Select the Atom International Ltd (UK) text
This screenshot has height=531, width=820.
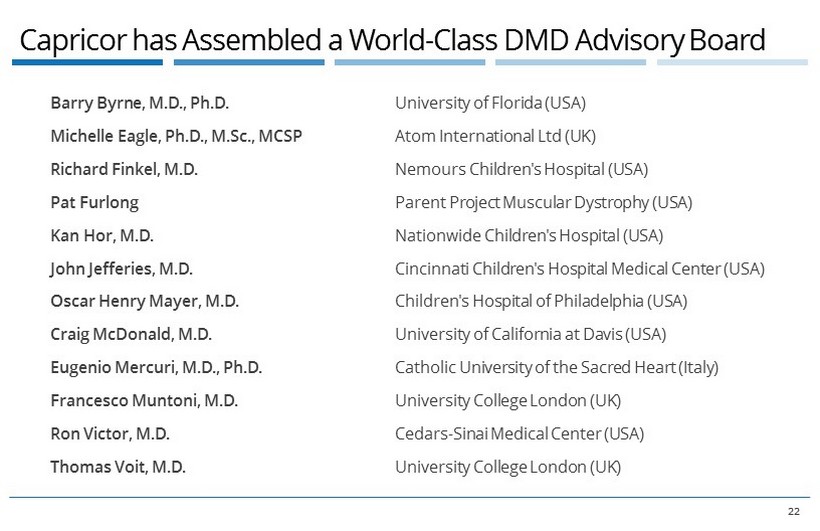[495, 136]
